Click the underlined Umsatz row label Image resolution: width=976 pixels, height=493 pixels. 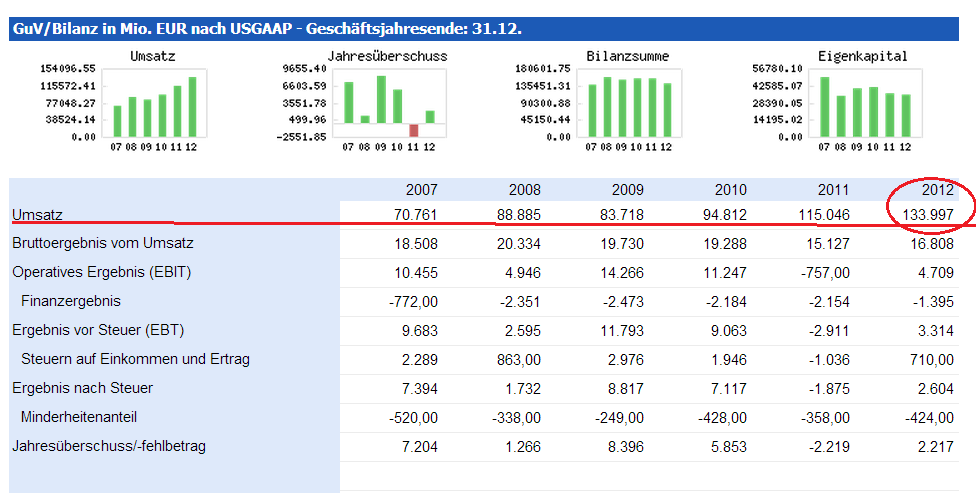point(36,215)
